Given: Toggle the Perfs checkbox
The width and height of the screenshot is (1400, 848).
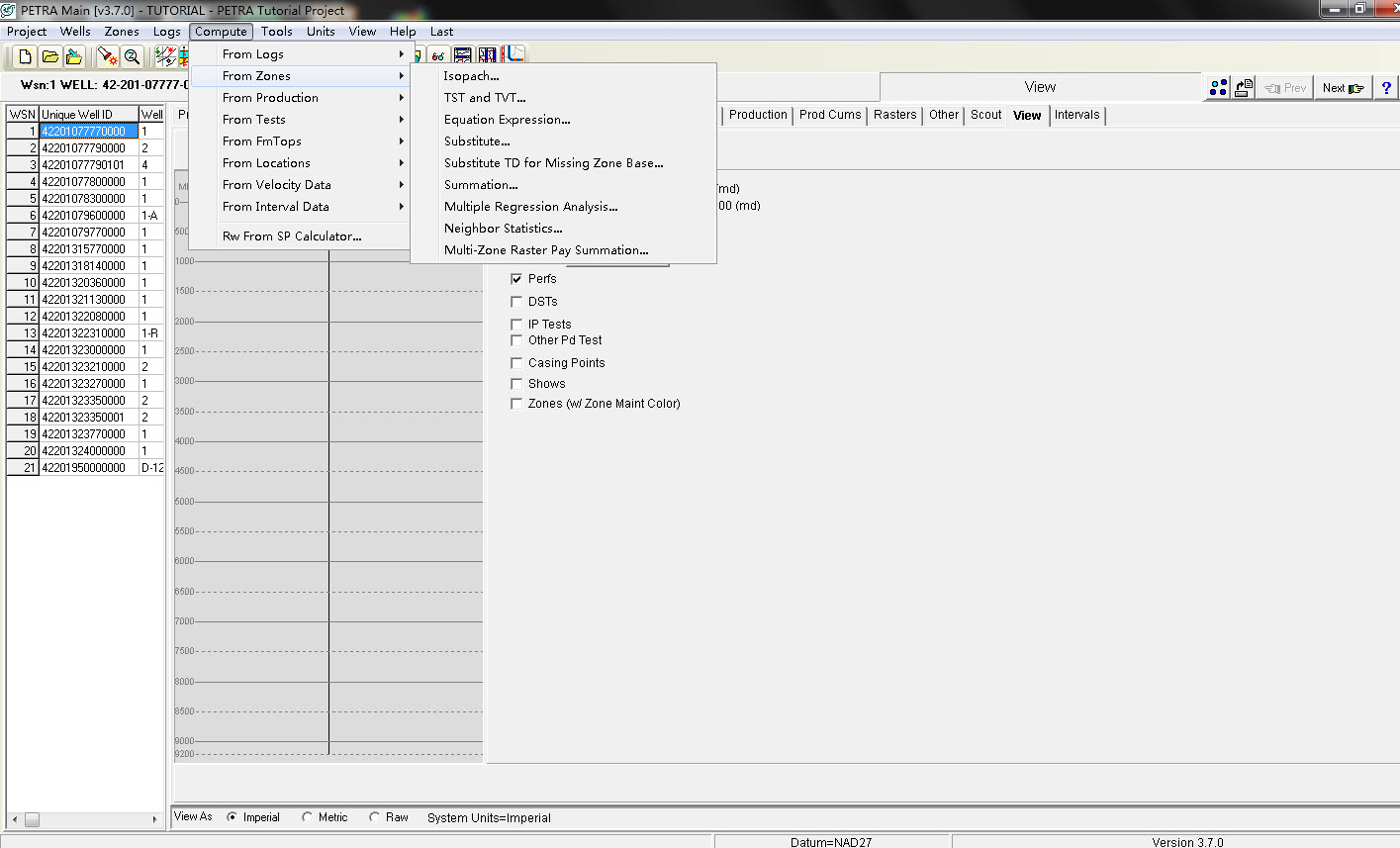Looking at the screenshot, I should (516, 279).
